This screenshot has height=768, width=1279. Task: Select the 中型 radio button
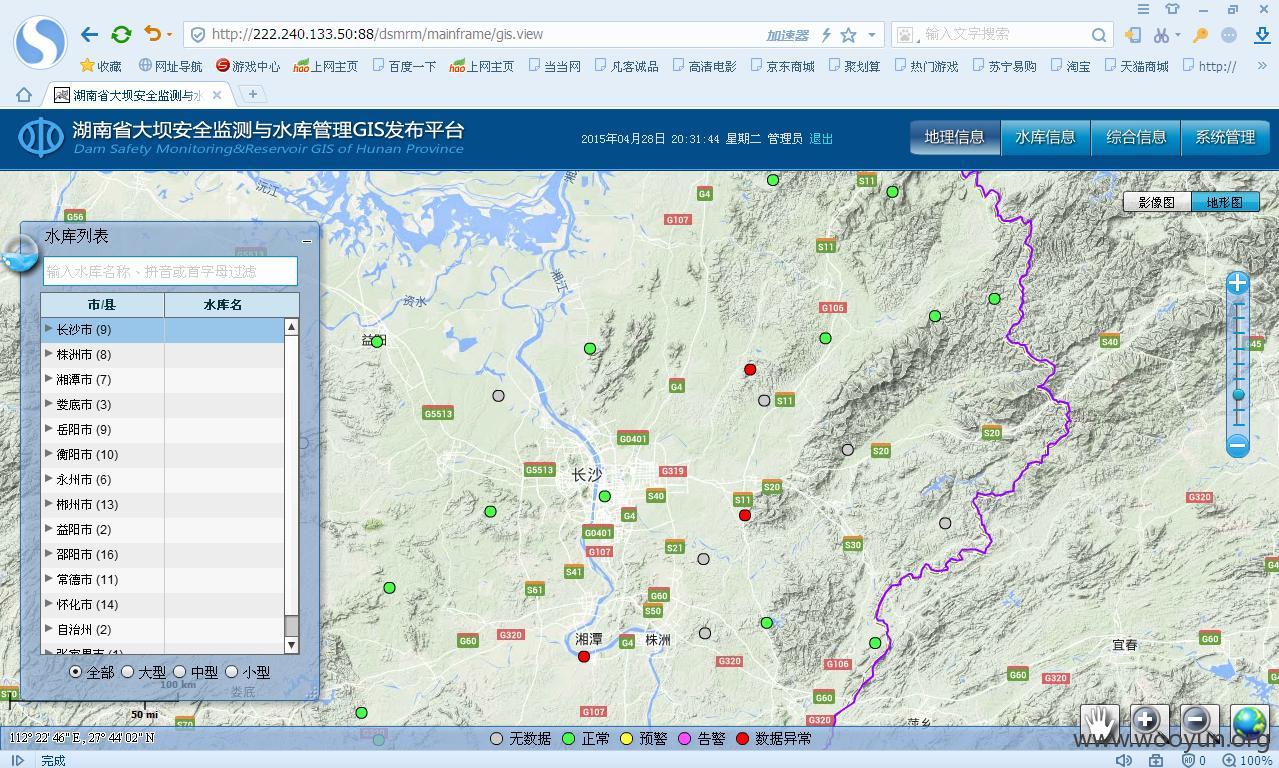[179, 672]
